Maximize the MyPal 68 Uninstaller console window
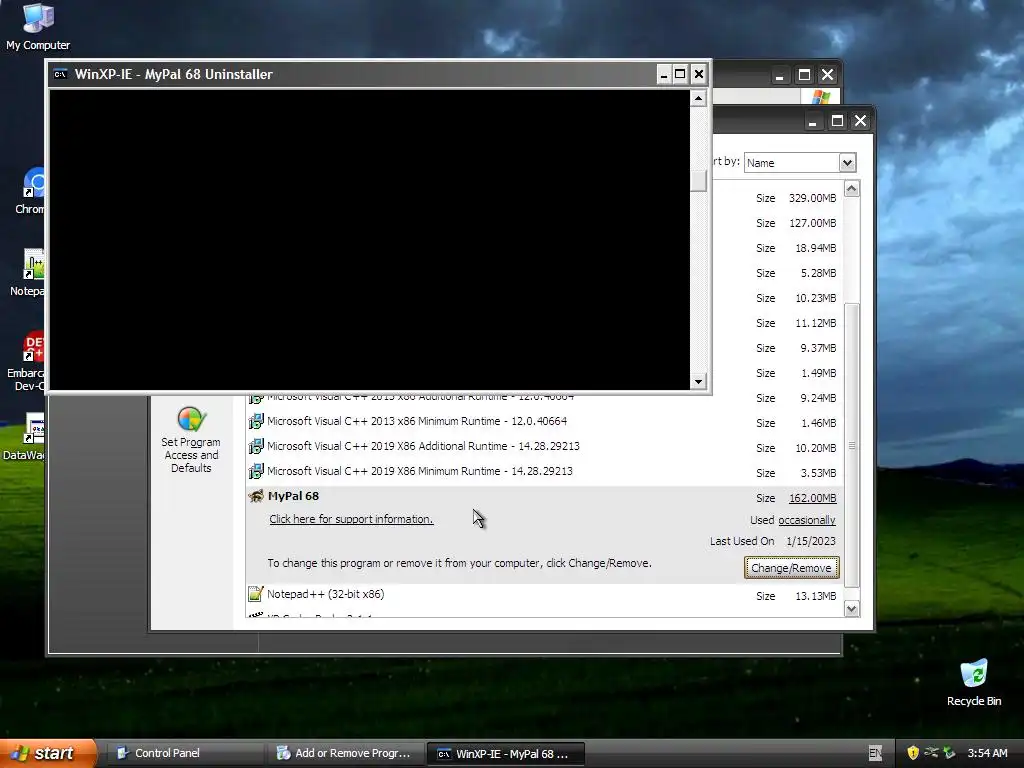1024x768 pixels. coord(680,74)
